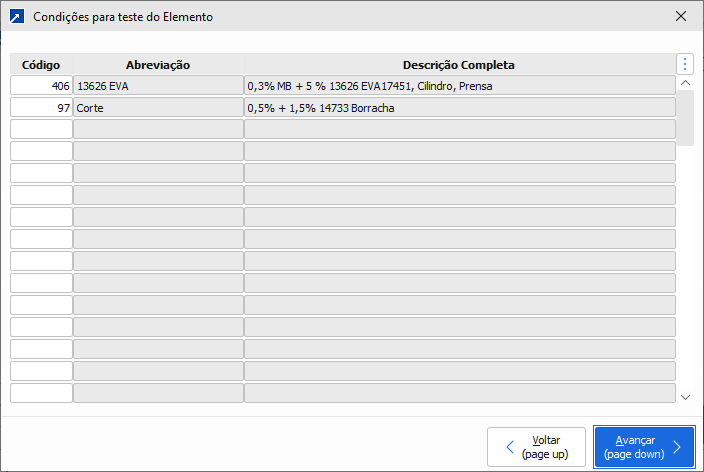Click the 13626 EVA abbreviation cell
This screenshot has width=704, height=472.
158,86
